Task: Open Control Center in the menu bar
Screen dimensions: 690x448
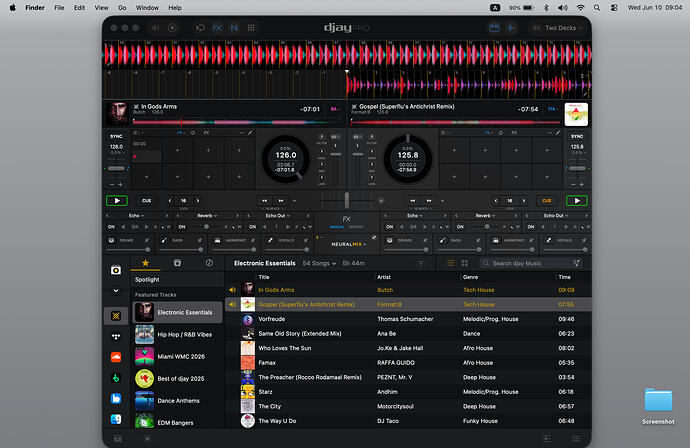Action: [x=614, y=7]
